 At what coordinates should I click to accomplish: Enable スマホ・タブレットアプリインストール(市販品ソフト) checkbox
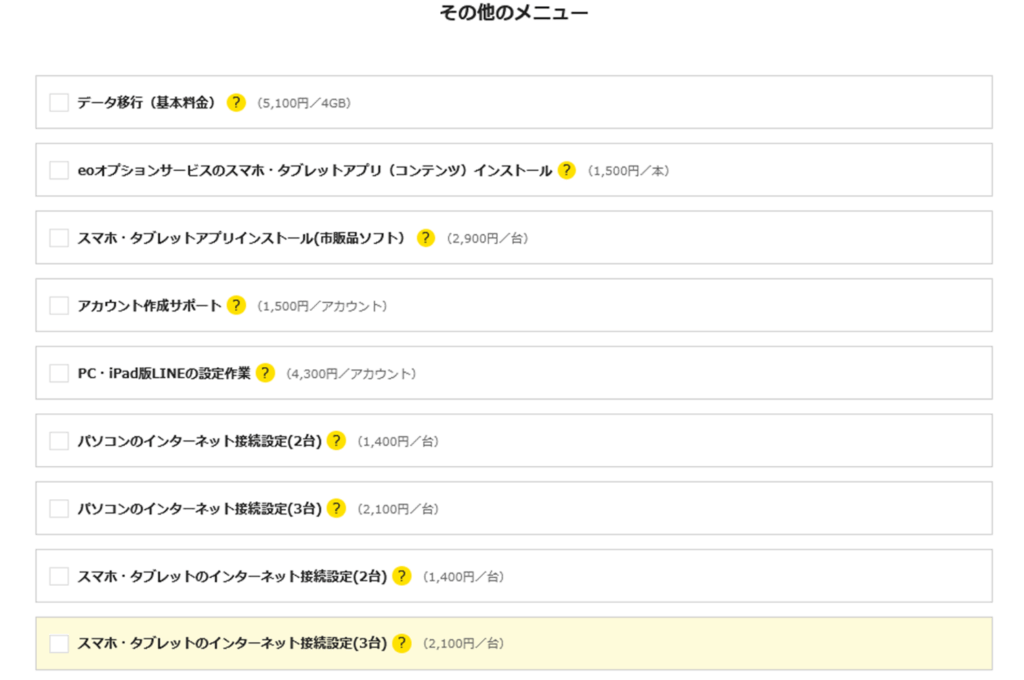[59, 238]
